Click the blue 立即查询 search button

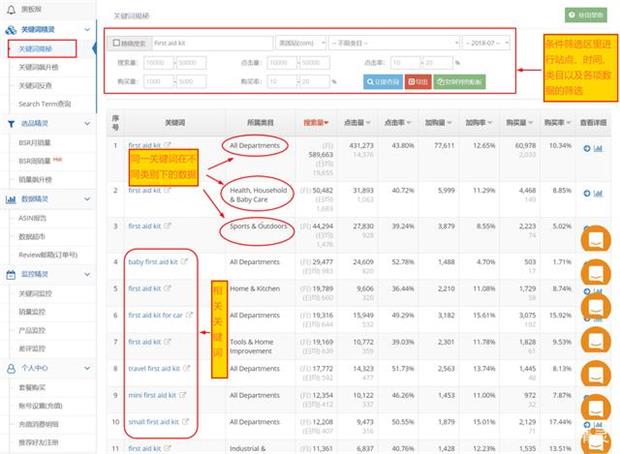(x=383, y=81)
